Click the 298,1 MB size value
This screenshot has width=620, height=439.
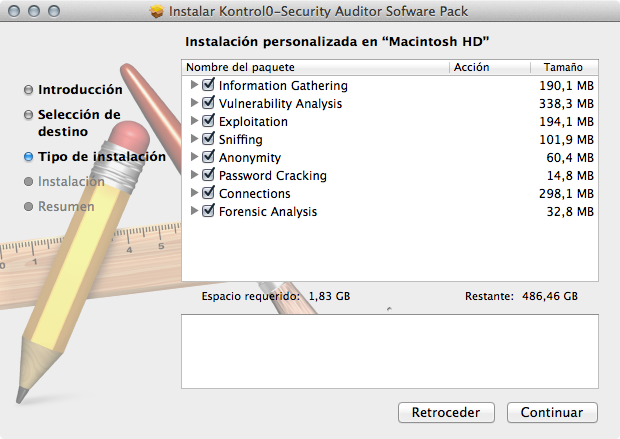pyautogui.click(x=567, y=193)
